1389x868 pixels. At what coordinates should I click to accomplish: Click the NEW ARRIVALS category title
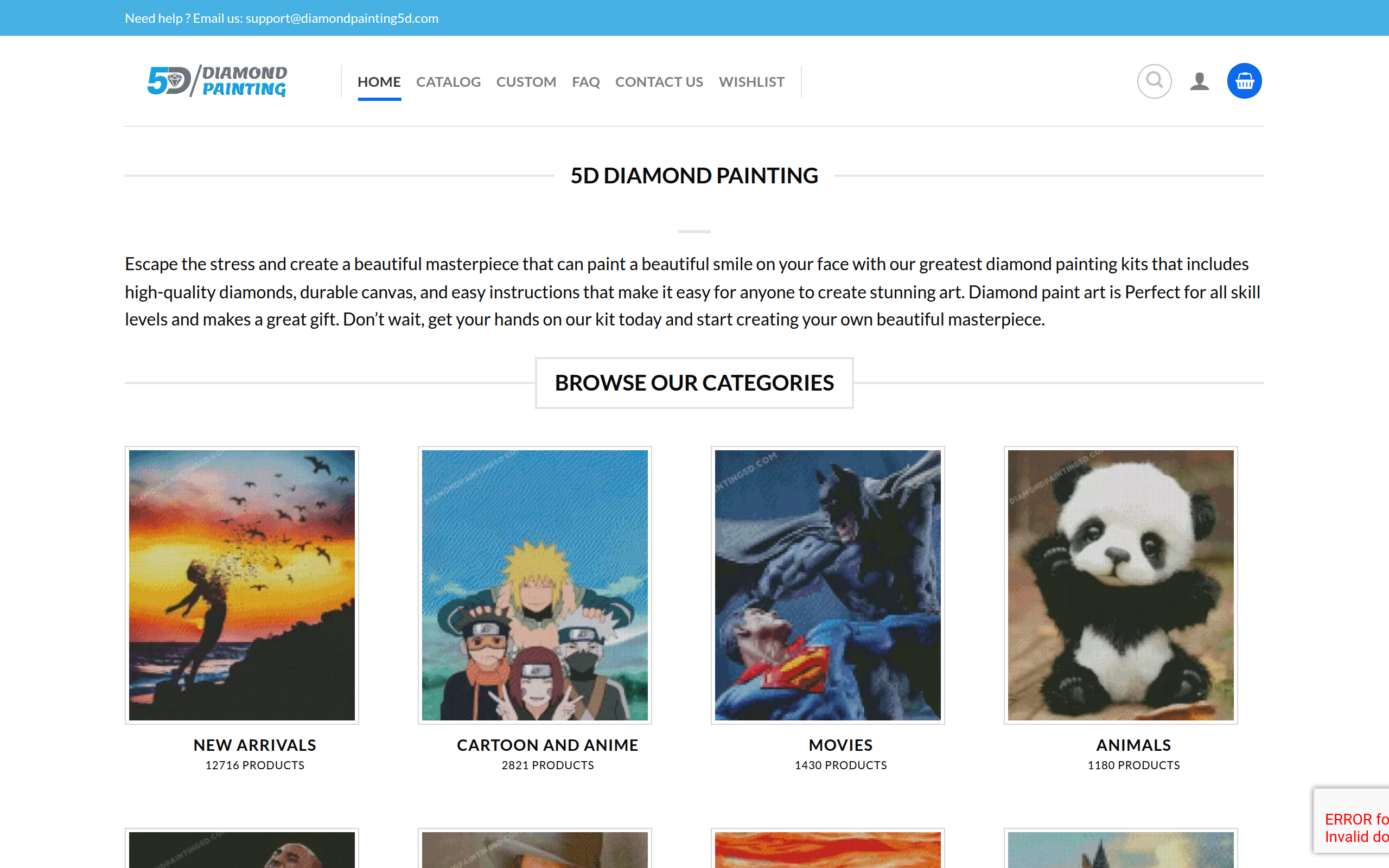(255, 744)
